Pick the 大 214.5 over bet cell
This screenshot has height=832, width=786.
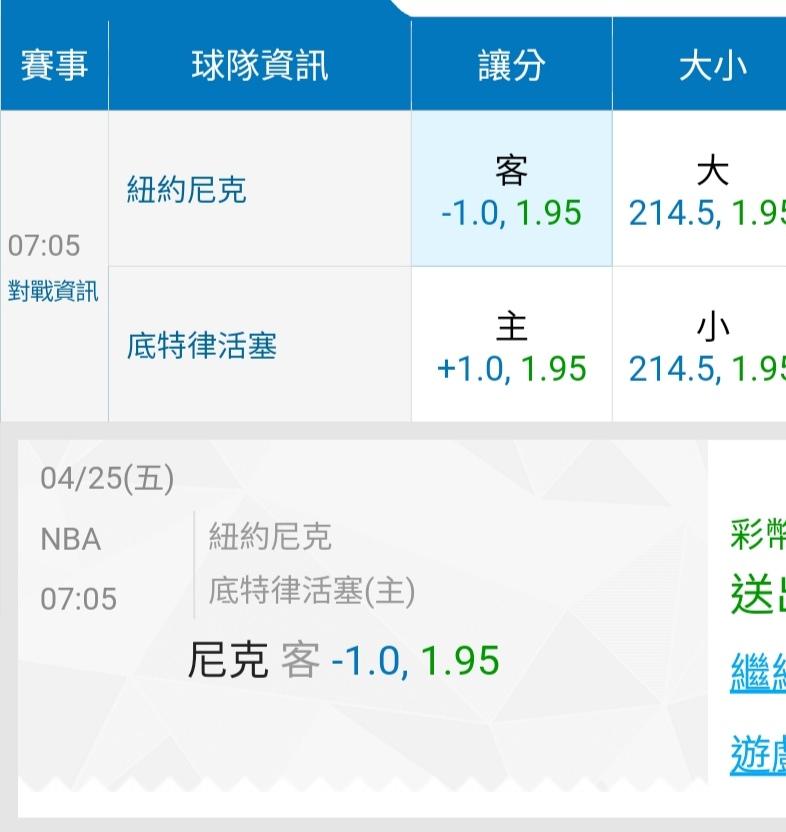[706, 190]
